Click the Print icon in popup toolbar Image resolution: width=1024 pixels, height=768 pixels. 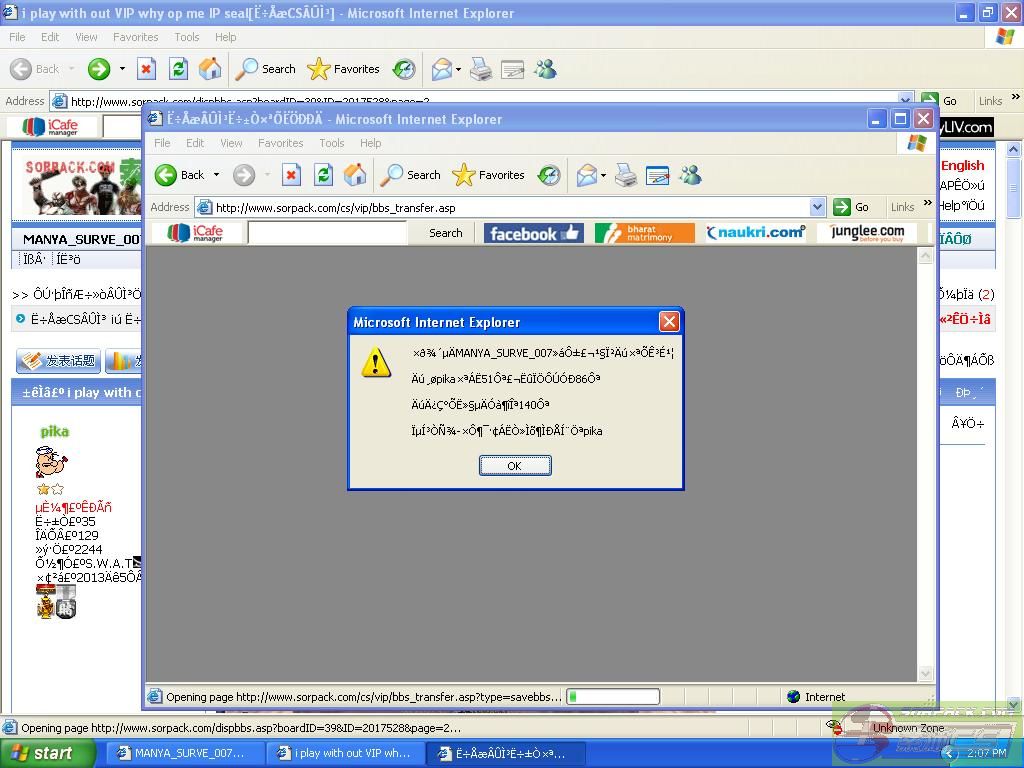click(x=626, y=175)
